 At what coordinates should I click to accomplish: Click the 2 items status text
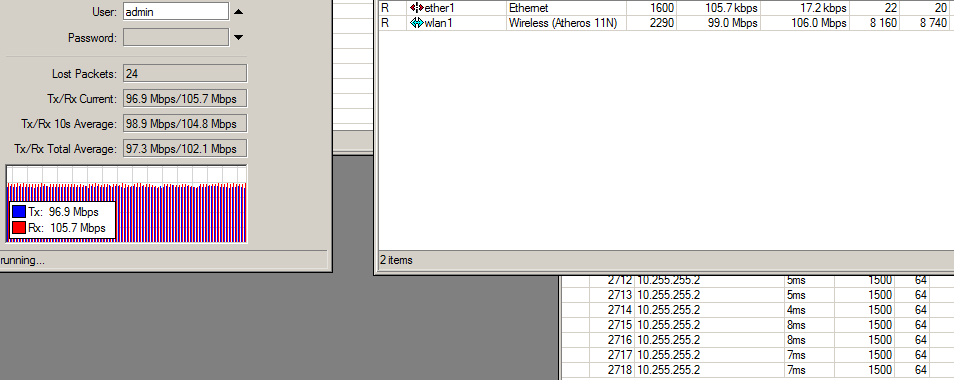click(x=396, y=260)
